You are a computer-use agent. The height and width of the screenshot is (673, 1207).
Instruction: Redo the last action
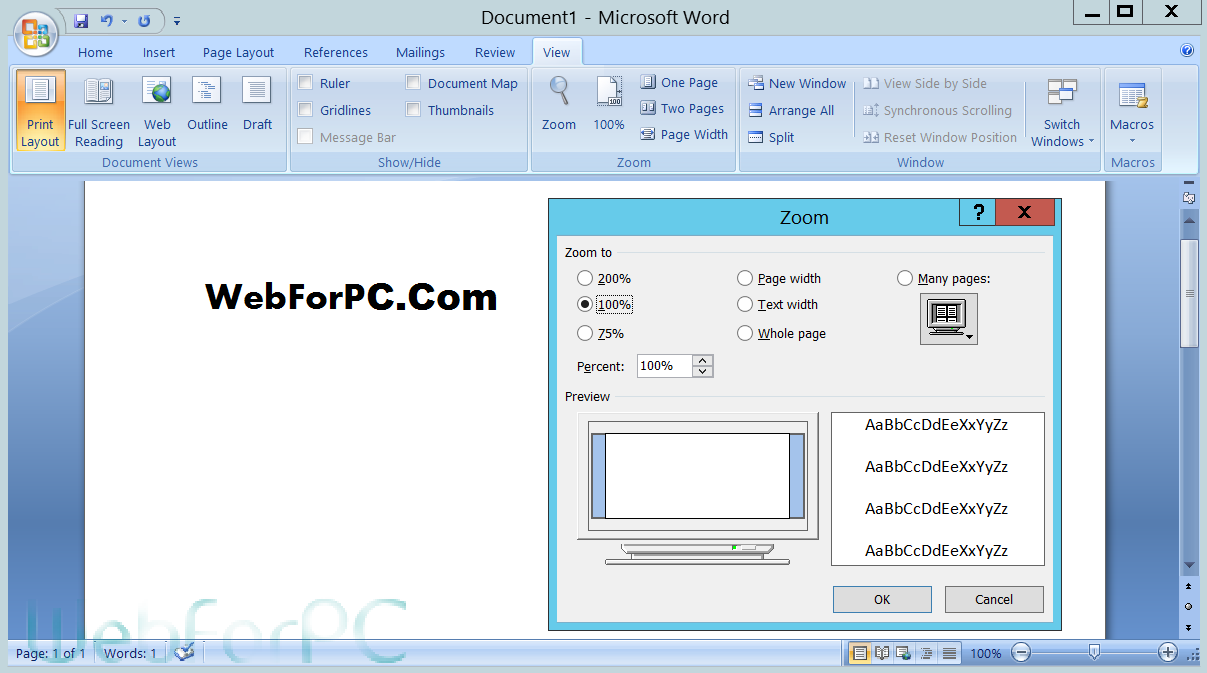tap(145, 20)
